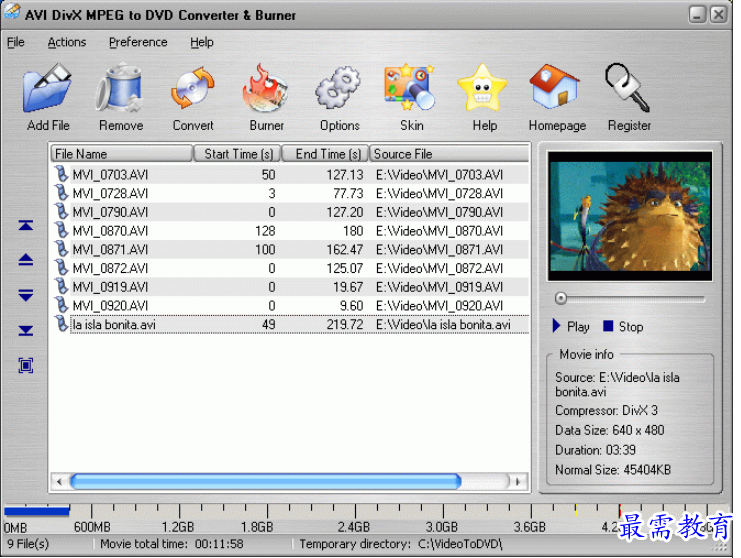Click the file icon beside MVI_0919.AVI
This screenshot has width=741, height=558.
point(61,286)
